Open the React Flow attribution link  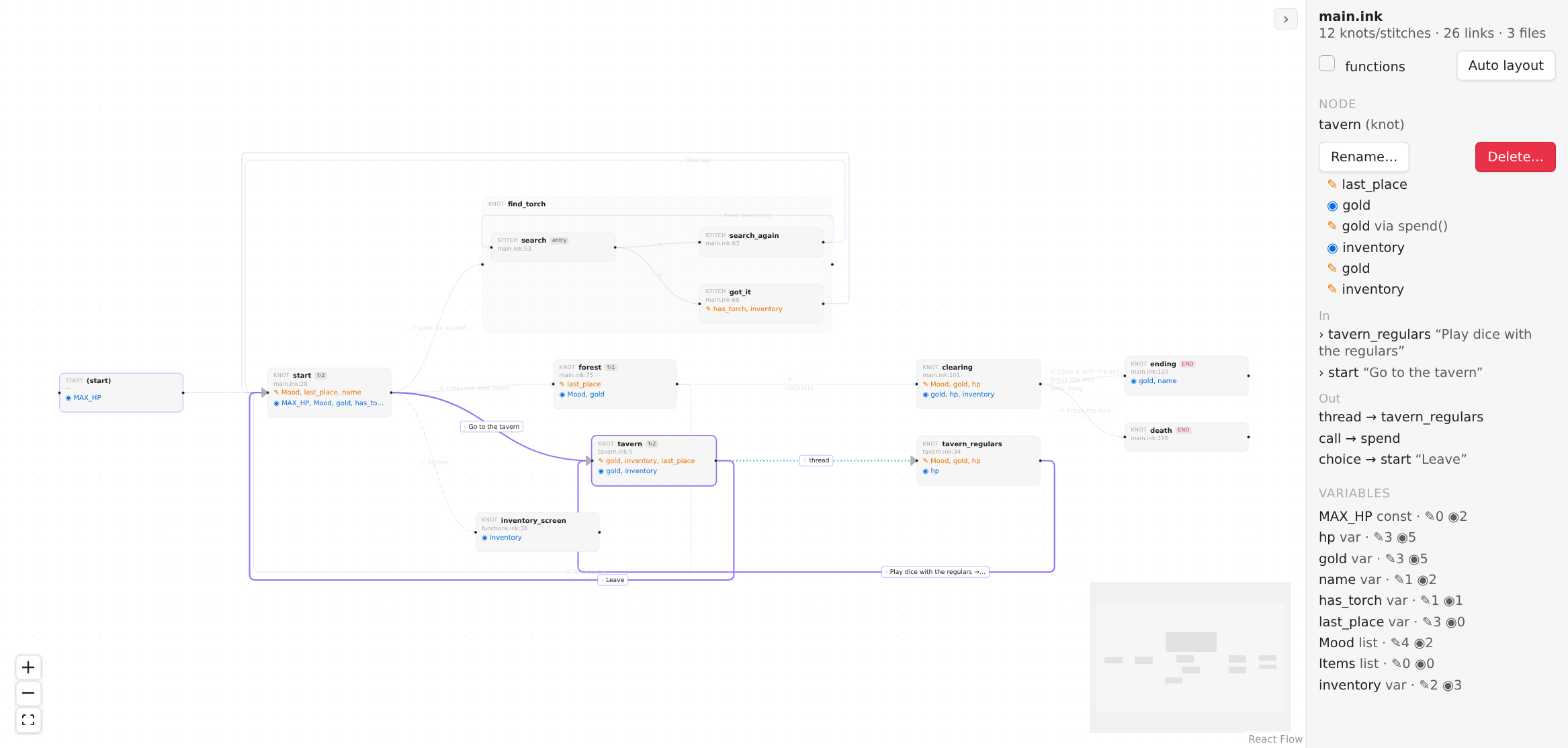(x=1275, y=739)
